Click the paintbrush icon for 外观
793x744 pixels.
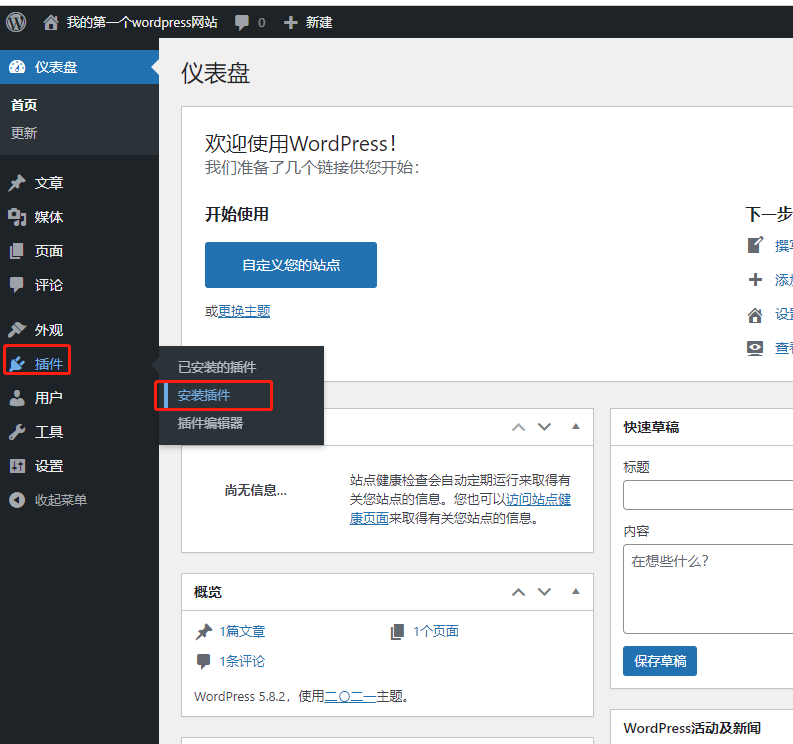click(17, 330)
